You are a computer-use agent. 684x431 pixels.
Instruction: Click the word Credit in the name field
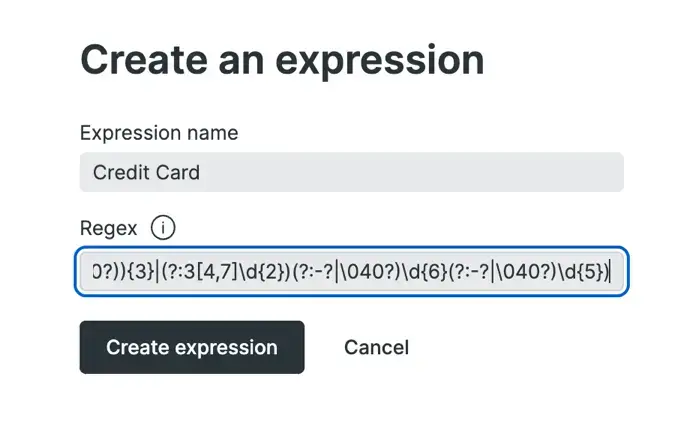click(120, 172)
